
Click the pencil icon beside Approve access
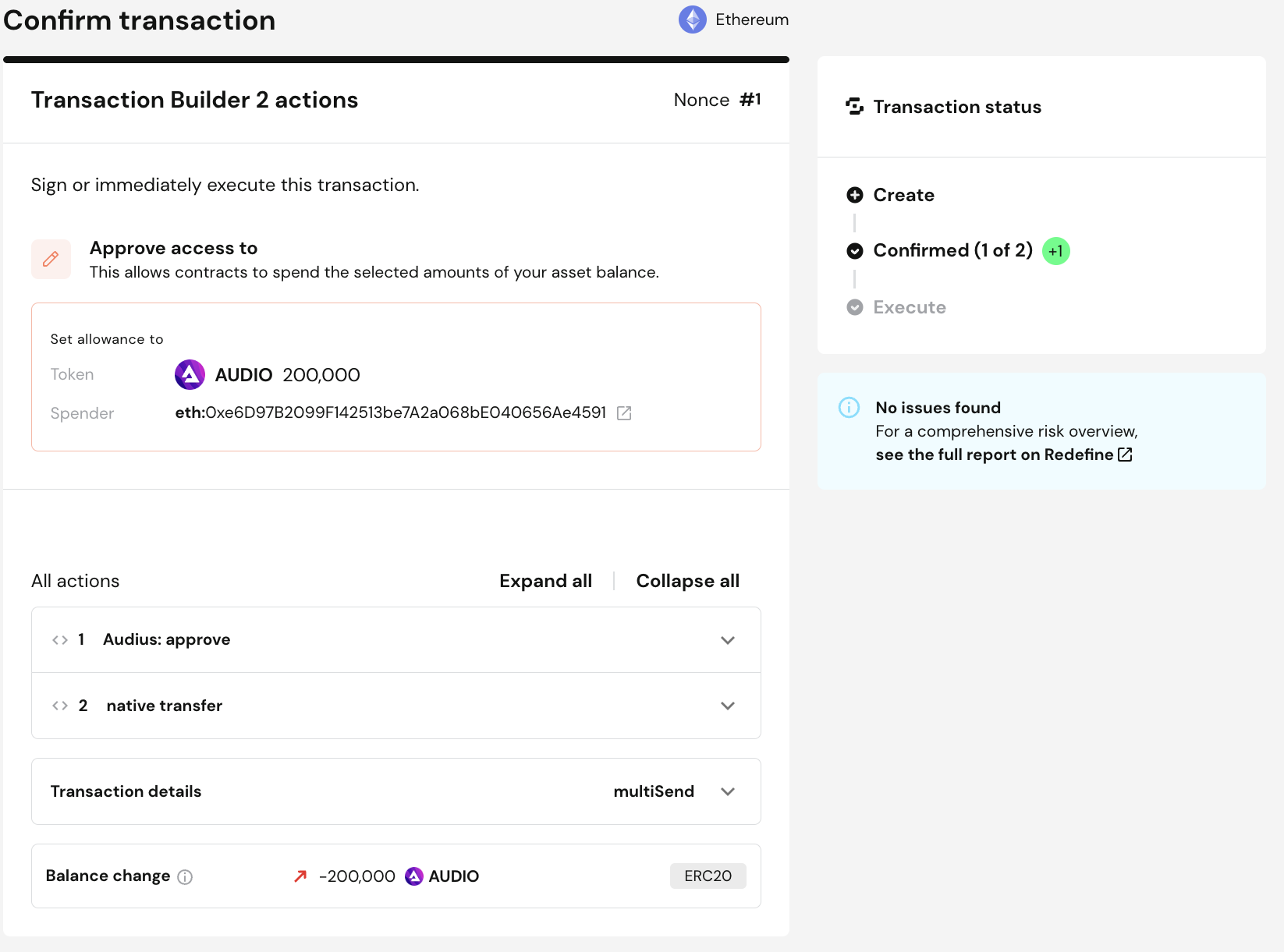tap(51, 259)
